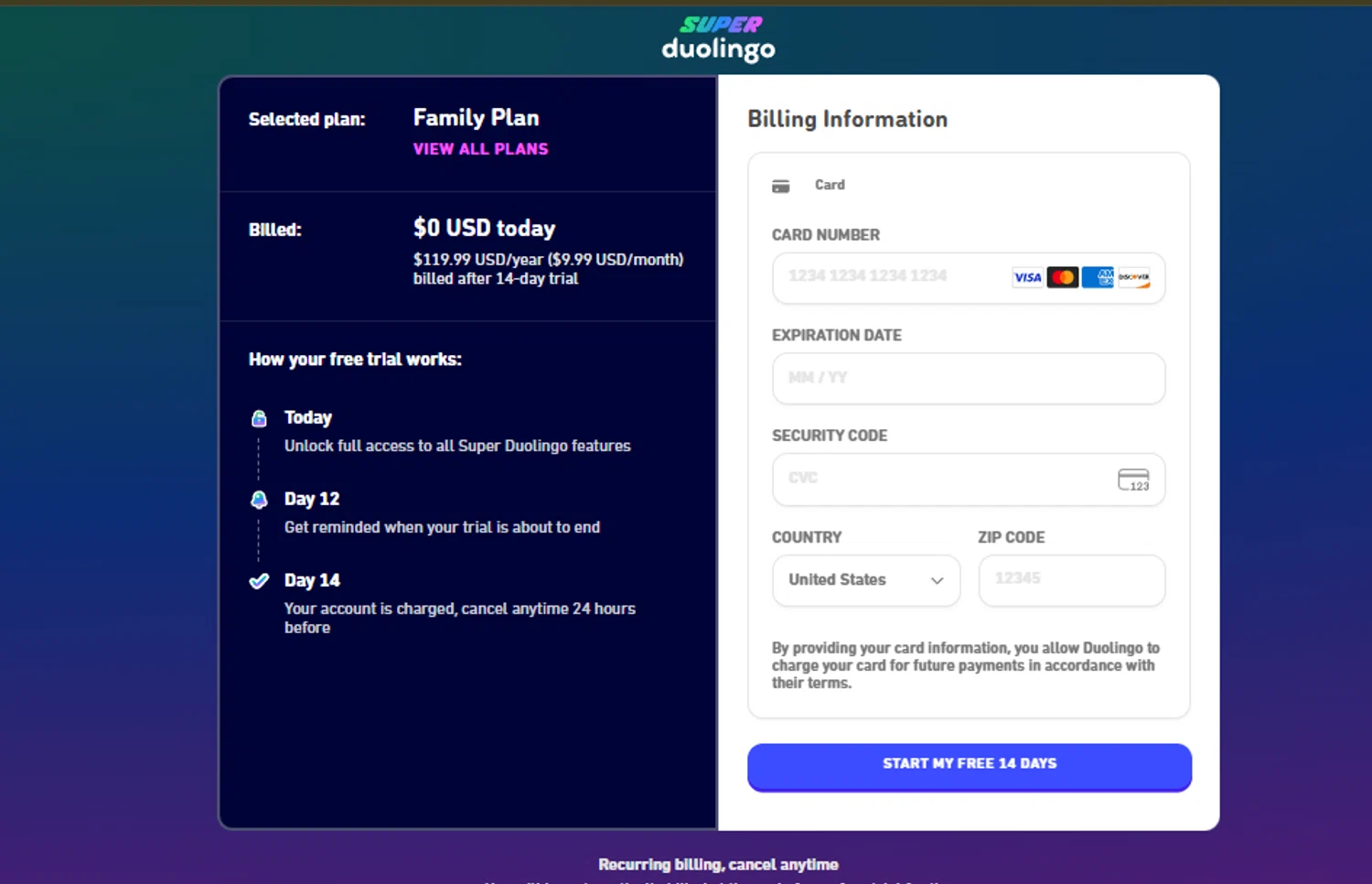Click the 'EXPIRATION DATE' field label
The width and height of the screenshot is (1372, 884).
[837, 335]
